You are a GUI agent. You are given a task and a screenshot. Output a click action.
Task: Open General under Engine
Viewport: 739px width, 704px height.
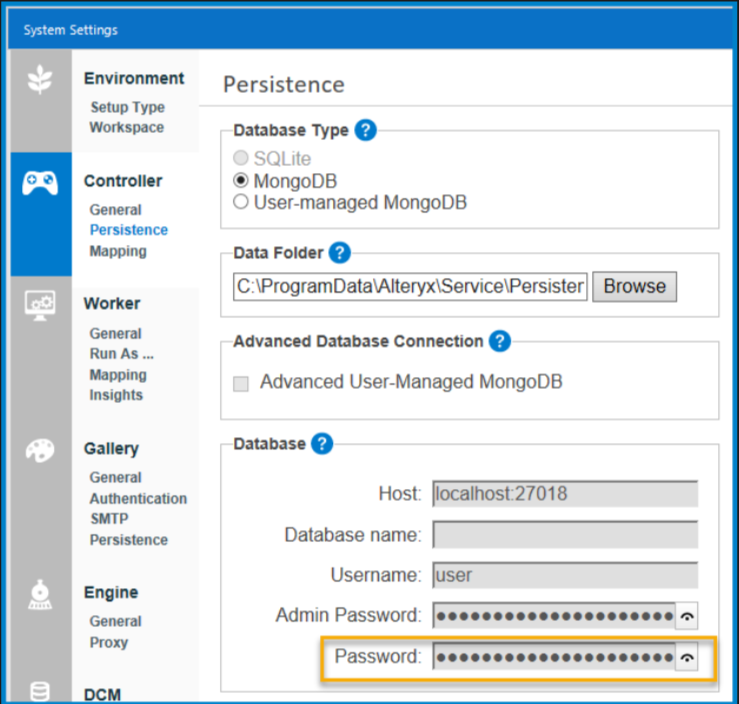pyautogui.click(x=115, y=621)
